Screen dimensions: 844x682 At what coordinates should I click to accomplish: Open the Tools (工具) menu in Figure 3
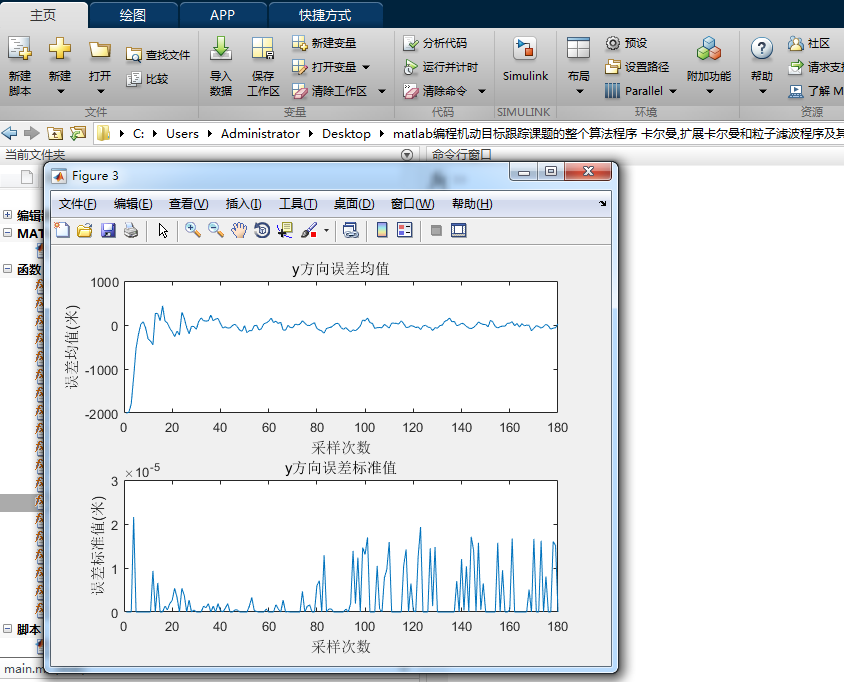point(298,203)
